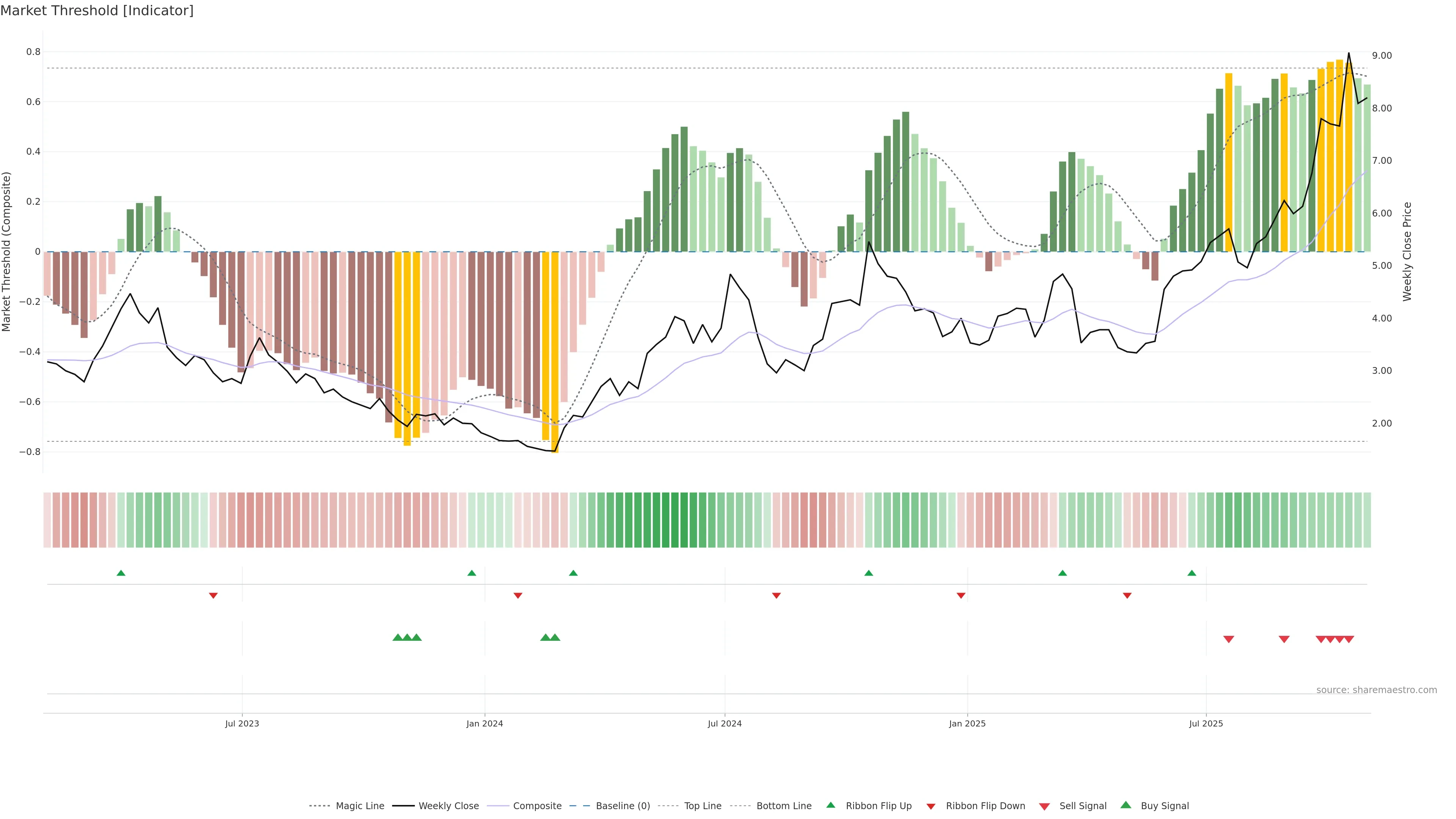Click the Jan 2025 x-axis label
Viewport: 1456px width, 819px height.
(x=967, y=723)
